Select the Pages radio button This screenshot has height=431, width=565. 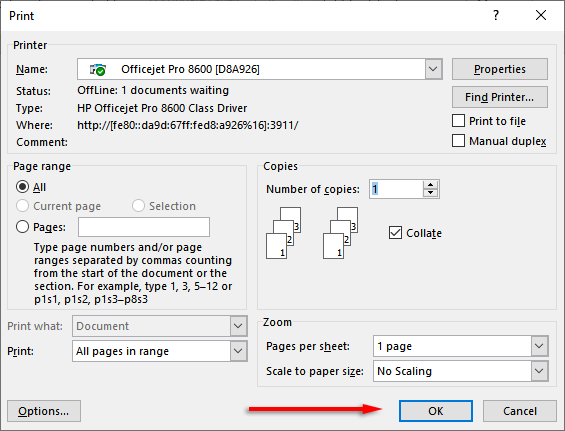[22, 227]
